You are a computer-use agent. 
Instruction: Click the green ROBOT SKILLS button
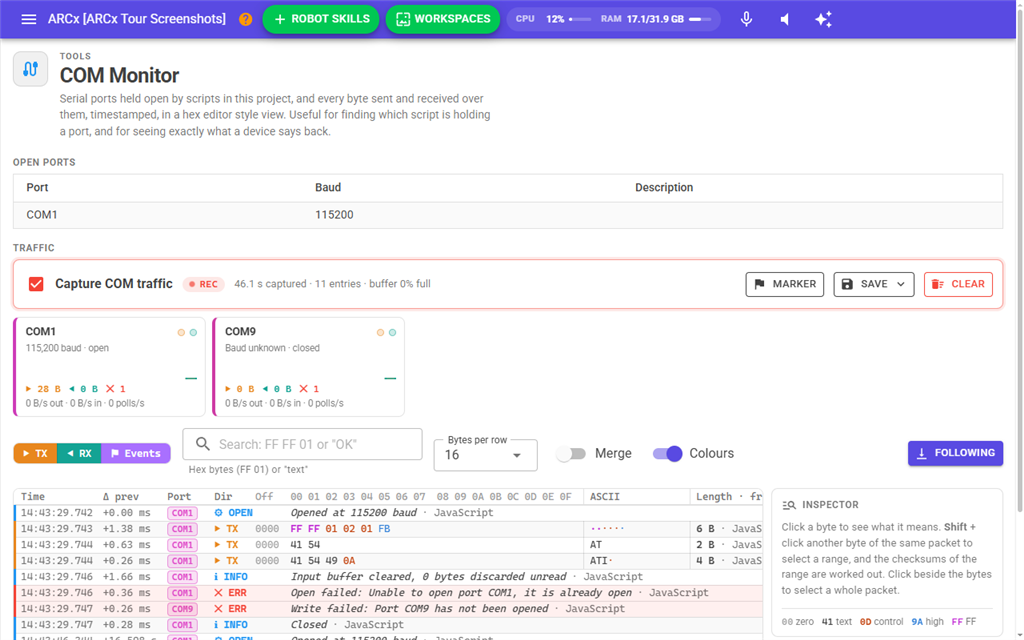[321, 19]
